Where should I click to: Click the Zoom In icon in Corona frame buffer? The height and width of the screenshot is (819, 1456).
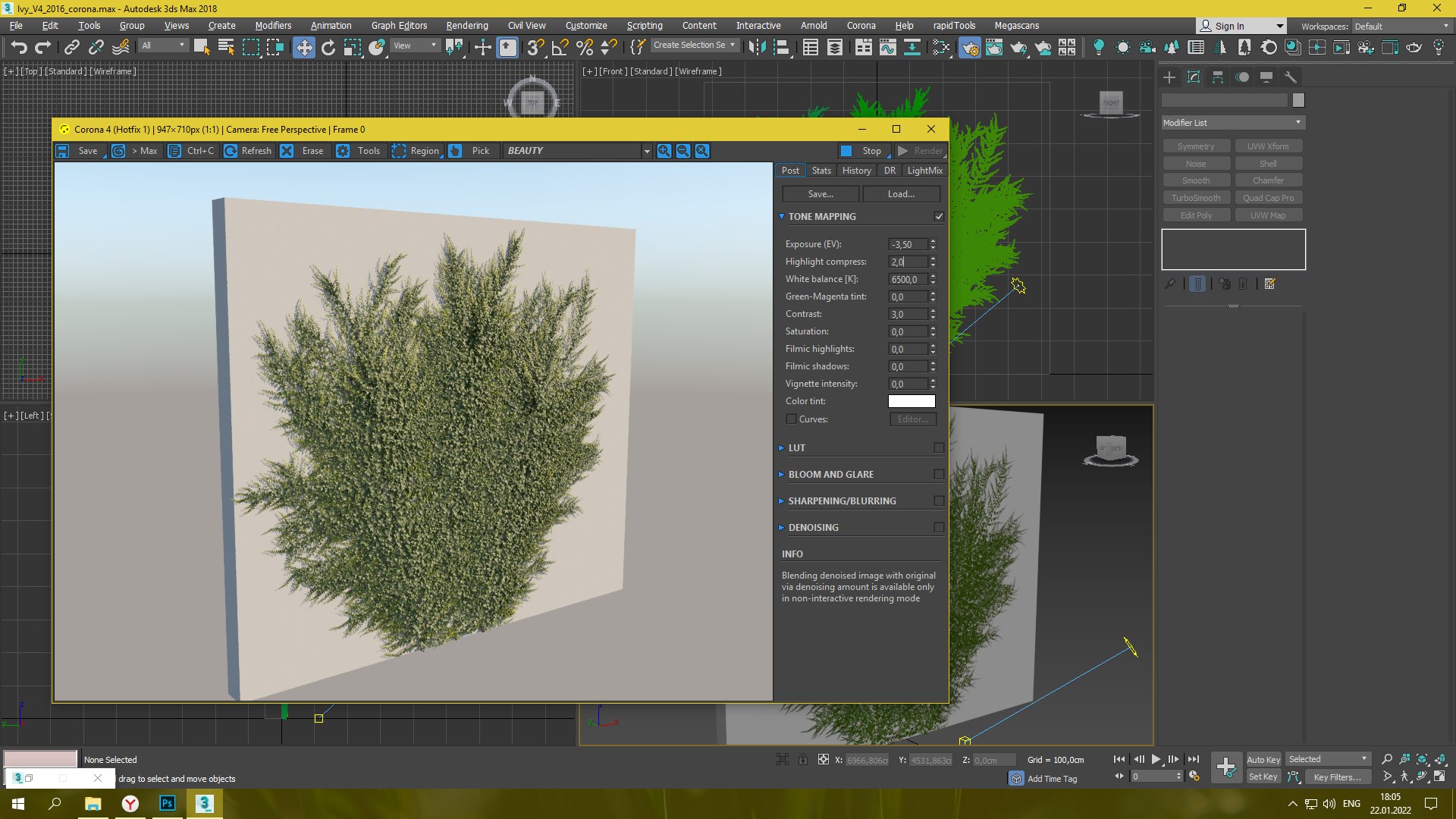[x=664, y=151]
